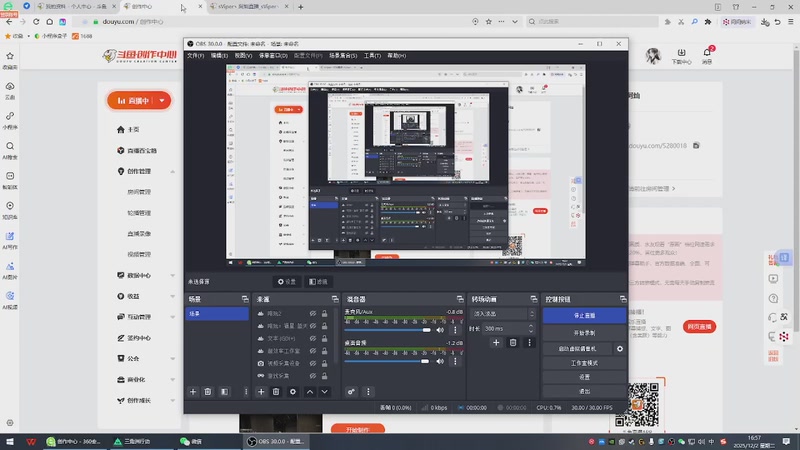Open transition properties three-dot menu
Screen dimensions: 800x450
pos(530,343)
